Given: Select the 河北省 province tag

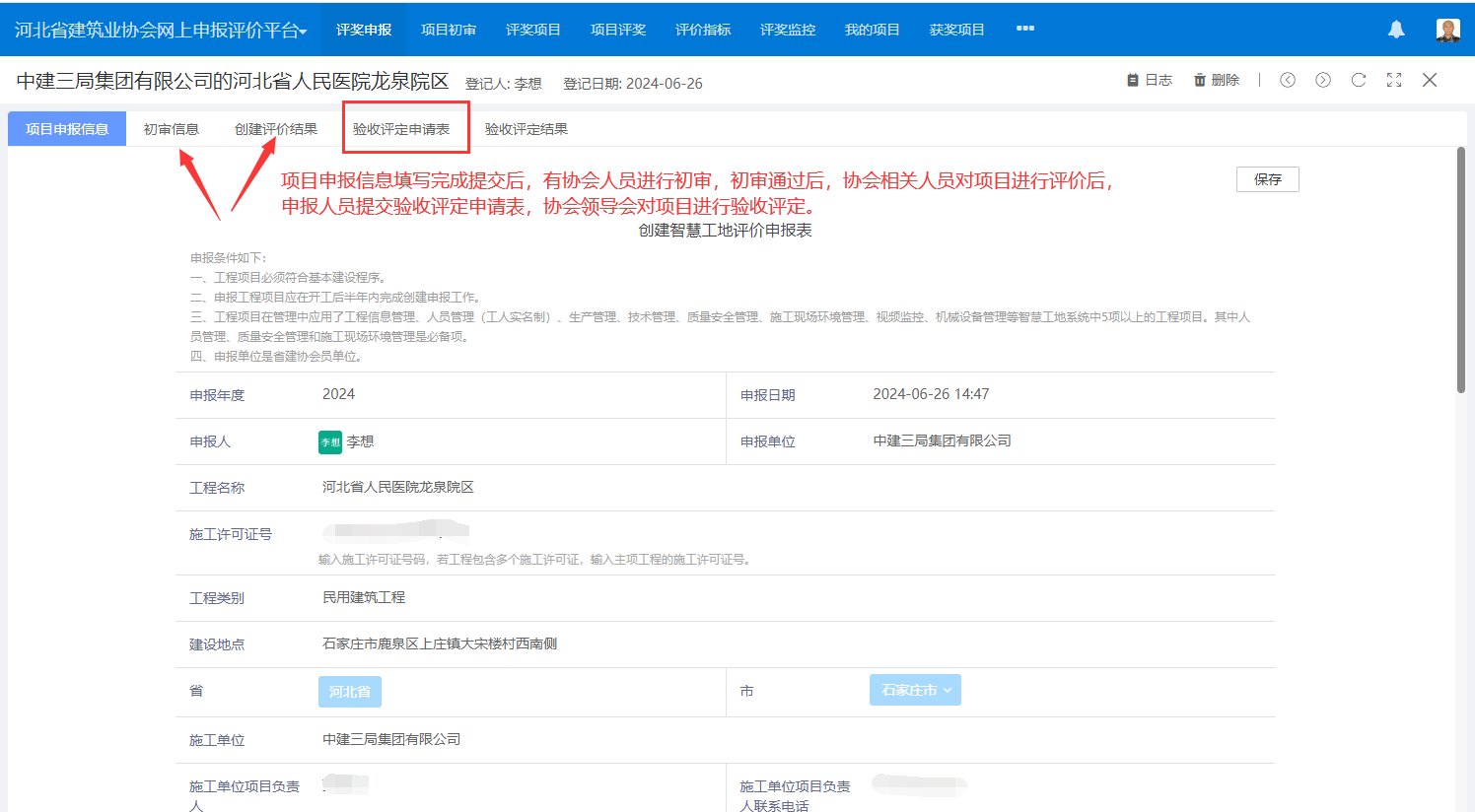Looking at the screenshot, I should click(349, 691).
